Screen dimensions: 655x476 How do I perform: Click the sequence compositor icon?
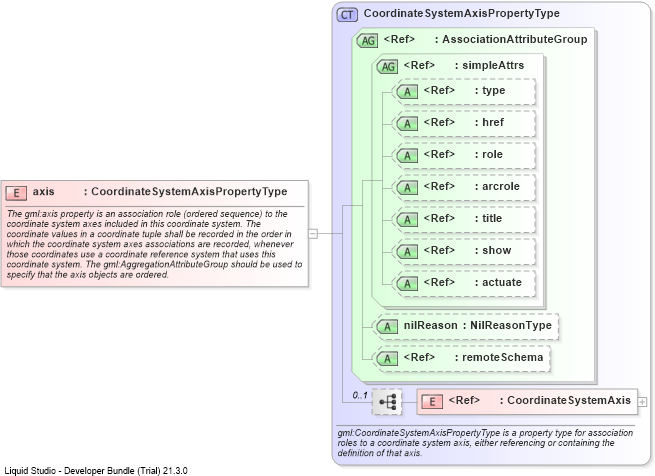point(387,402)
